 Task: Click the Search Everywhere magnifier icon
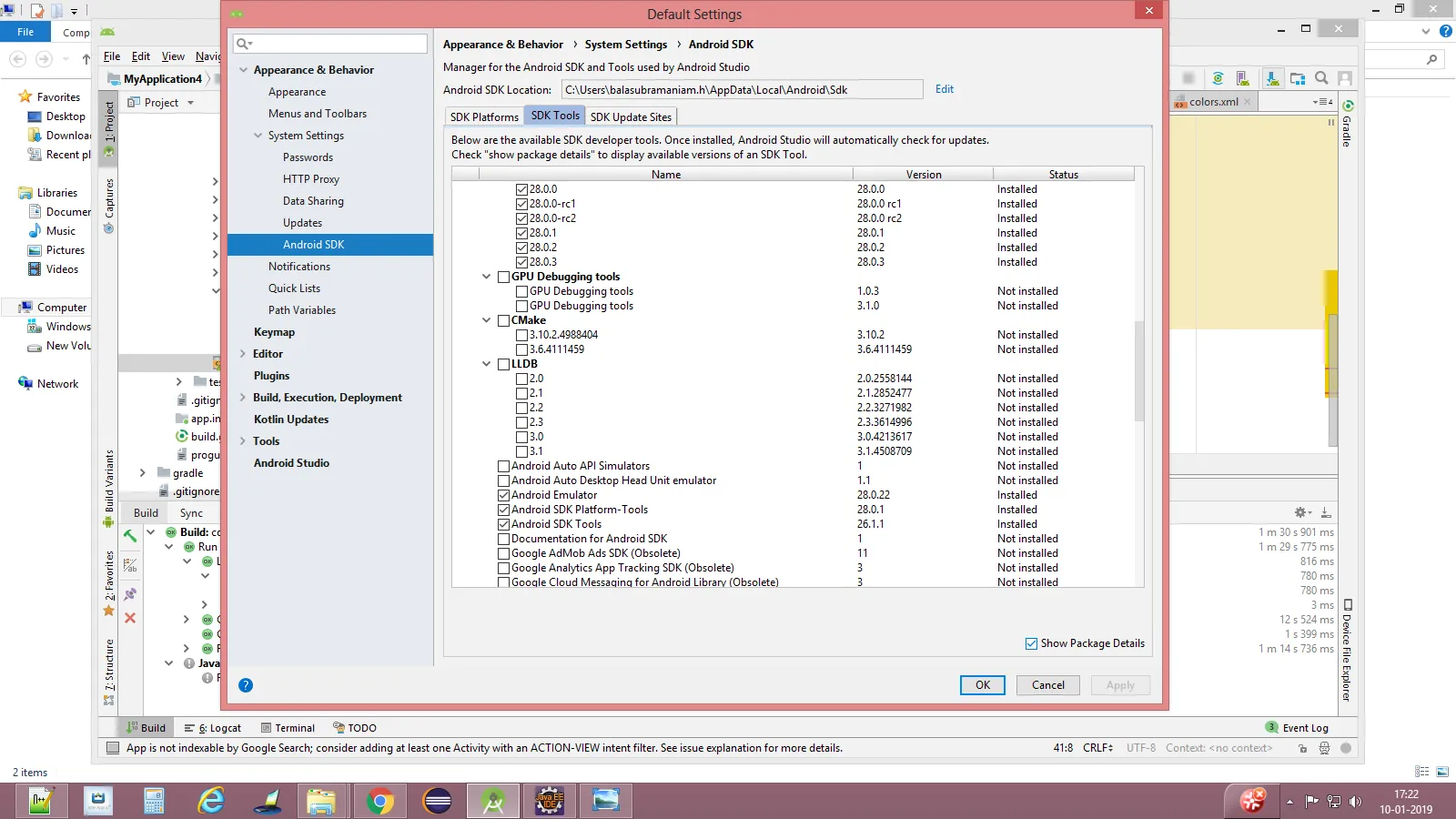click(1321, 78)
